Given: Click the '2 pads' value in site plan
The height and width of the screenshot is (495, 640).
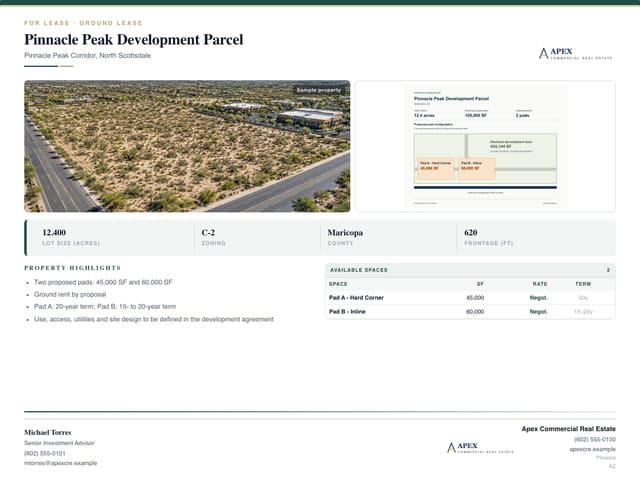Looking at the screenshot, I should [x=522, y=116].
